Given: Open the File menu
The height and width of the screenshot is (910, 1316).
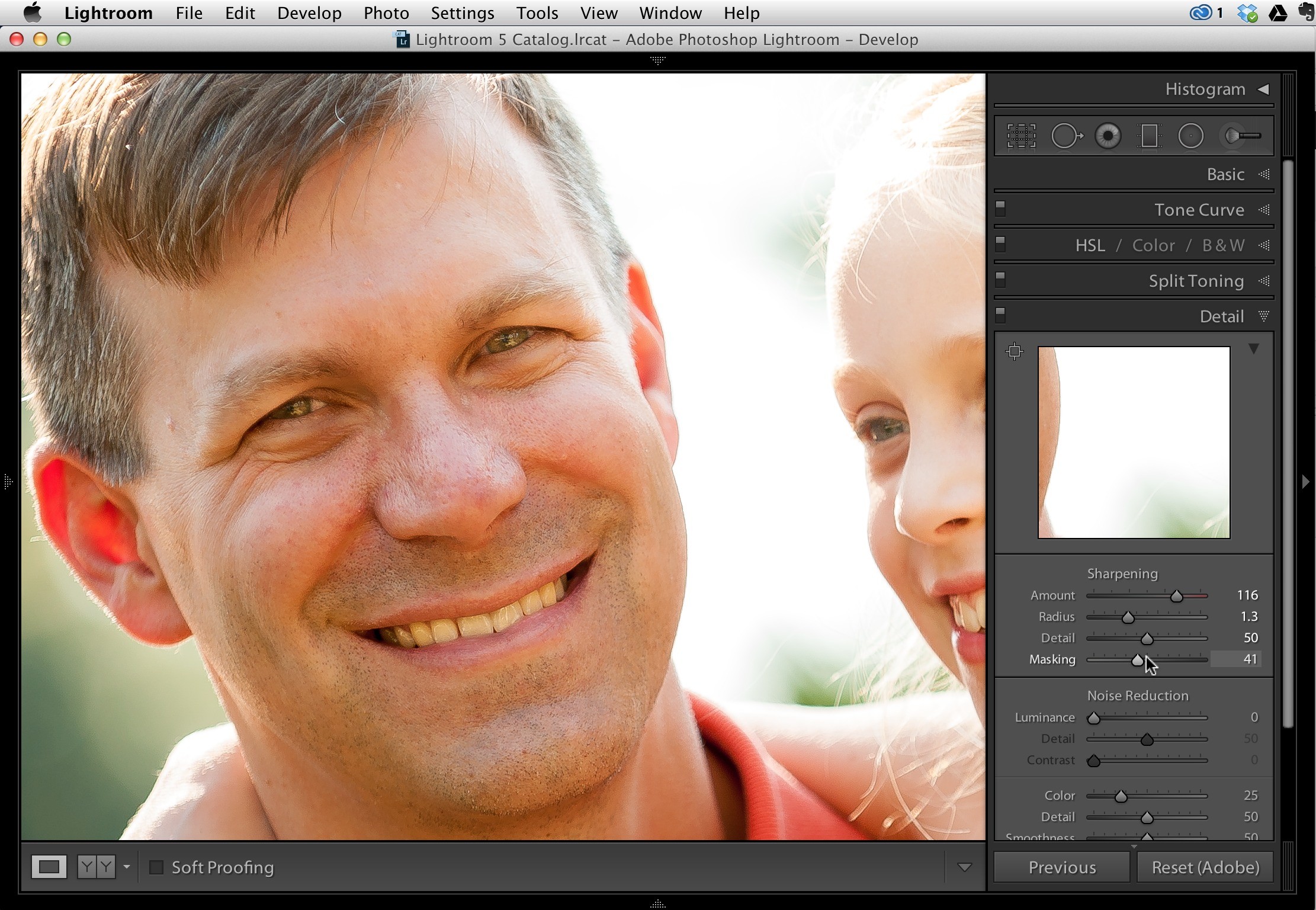Looking at the screenshot, I should [189, 13].
